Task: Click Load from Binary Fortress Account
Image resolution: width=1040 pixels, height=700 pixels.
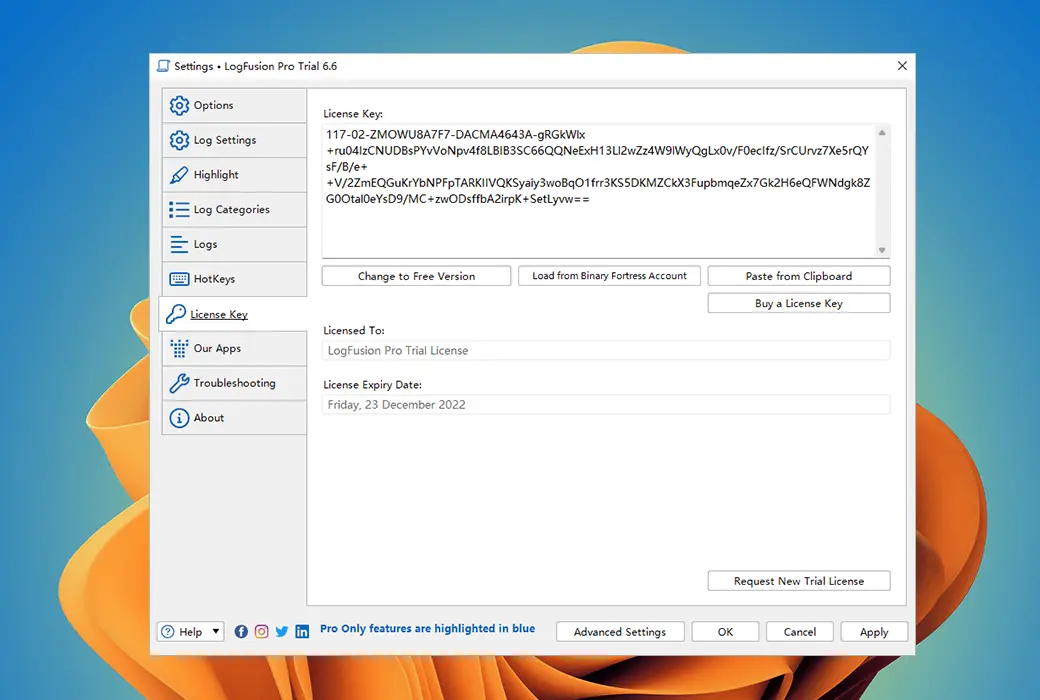Action: pos(610,276)
